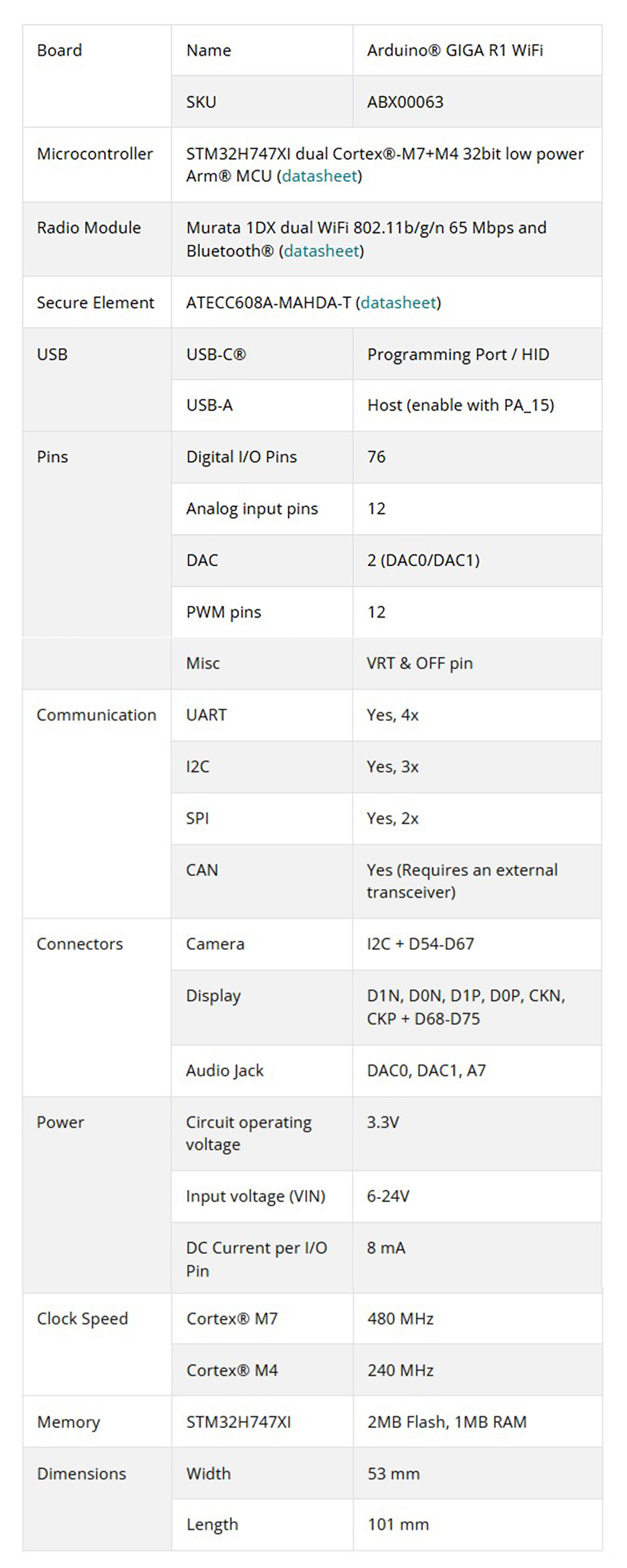
Task: Click the Cortex M7 480 MHz value
Action: pyautogui.click(x=400, y=1319)
